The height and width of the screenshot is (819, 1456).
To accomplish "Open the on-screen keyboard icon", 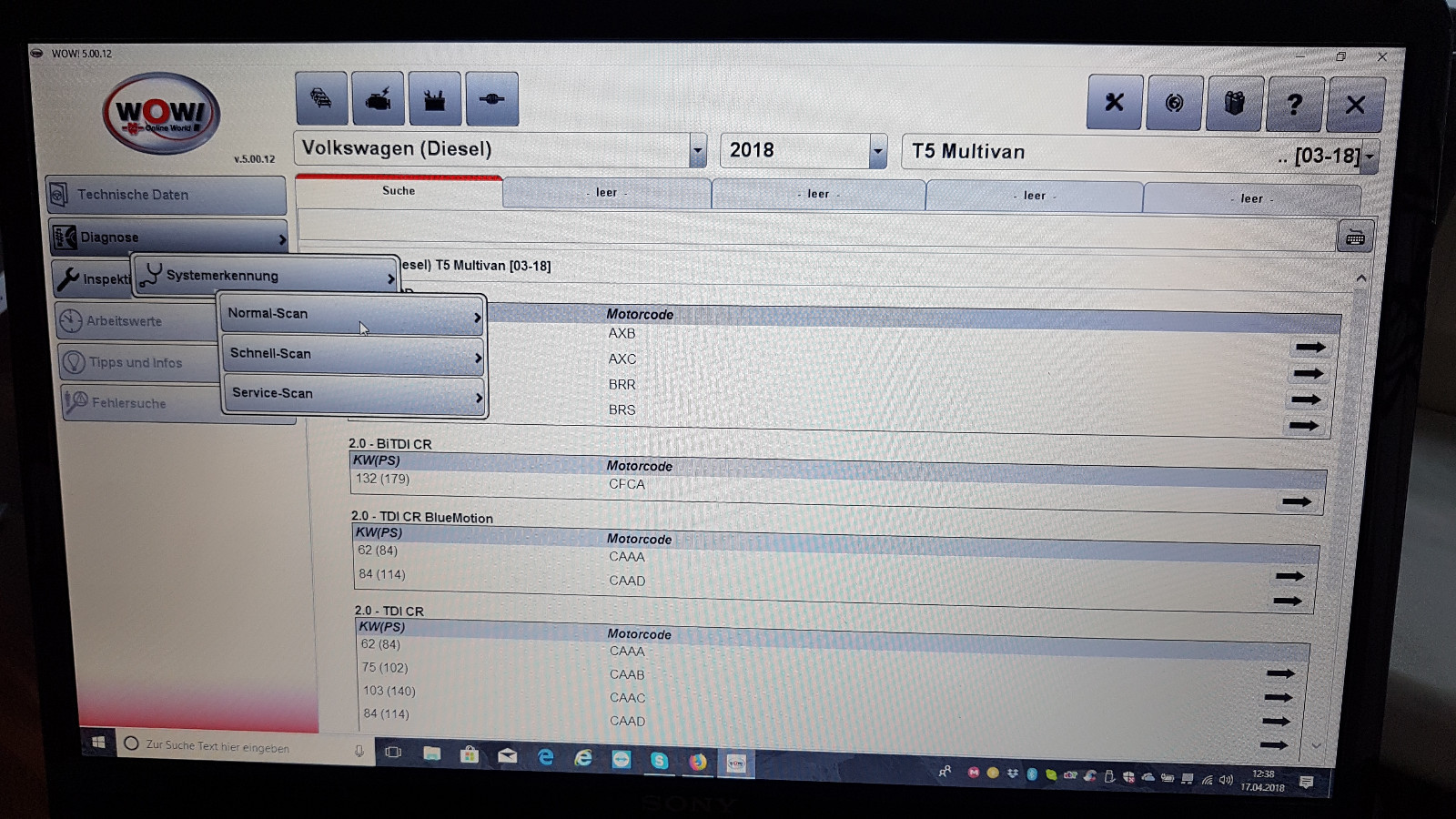I will pos(1355,238).
